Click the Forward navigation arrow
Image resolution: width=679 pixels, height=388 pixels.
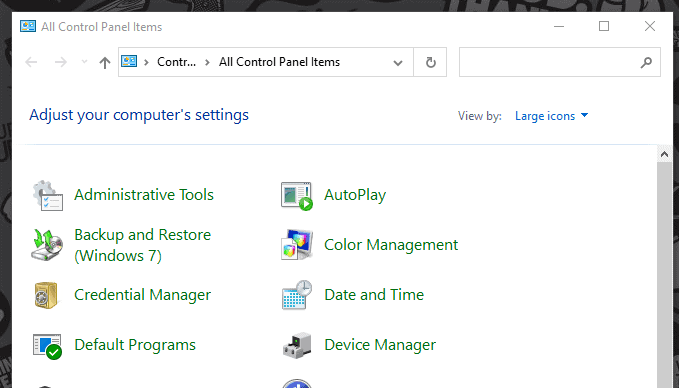click(61, 62)
